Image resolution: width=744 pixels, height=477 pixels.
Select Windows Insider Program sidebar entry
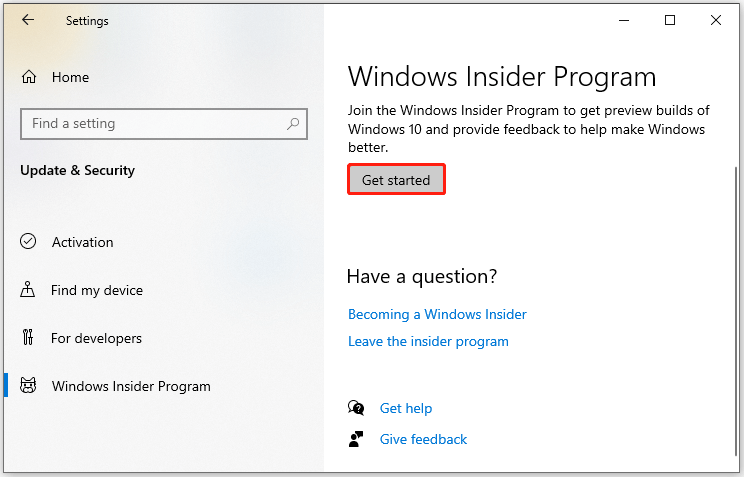131,386
